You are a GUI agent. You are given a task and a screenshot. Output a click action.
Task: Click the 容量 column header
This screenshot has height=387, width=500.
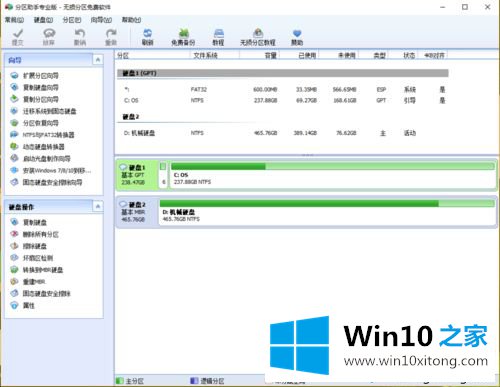[259, 55]
